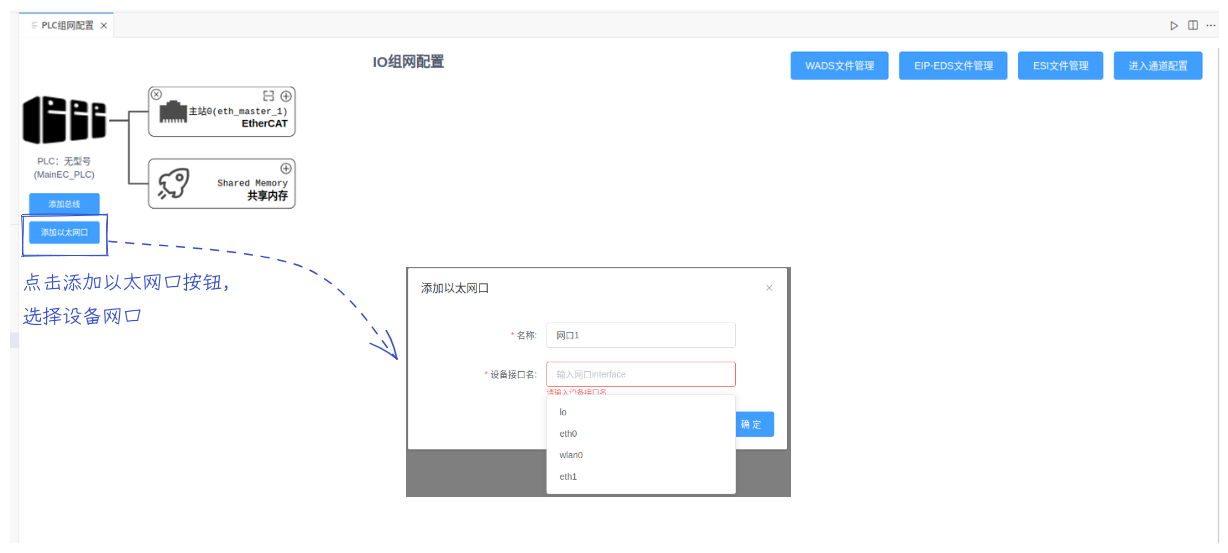The width and height of the screenshot is (1228, 553).
Task: Choose eth0 from the interface list
Action: click(x=641, y=434)
